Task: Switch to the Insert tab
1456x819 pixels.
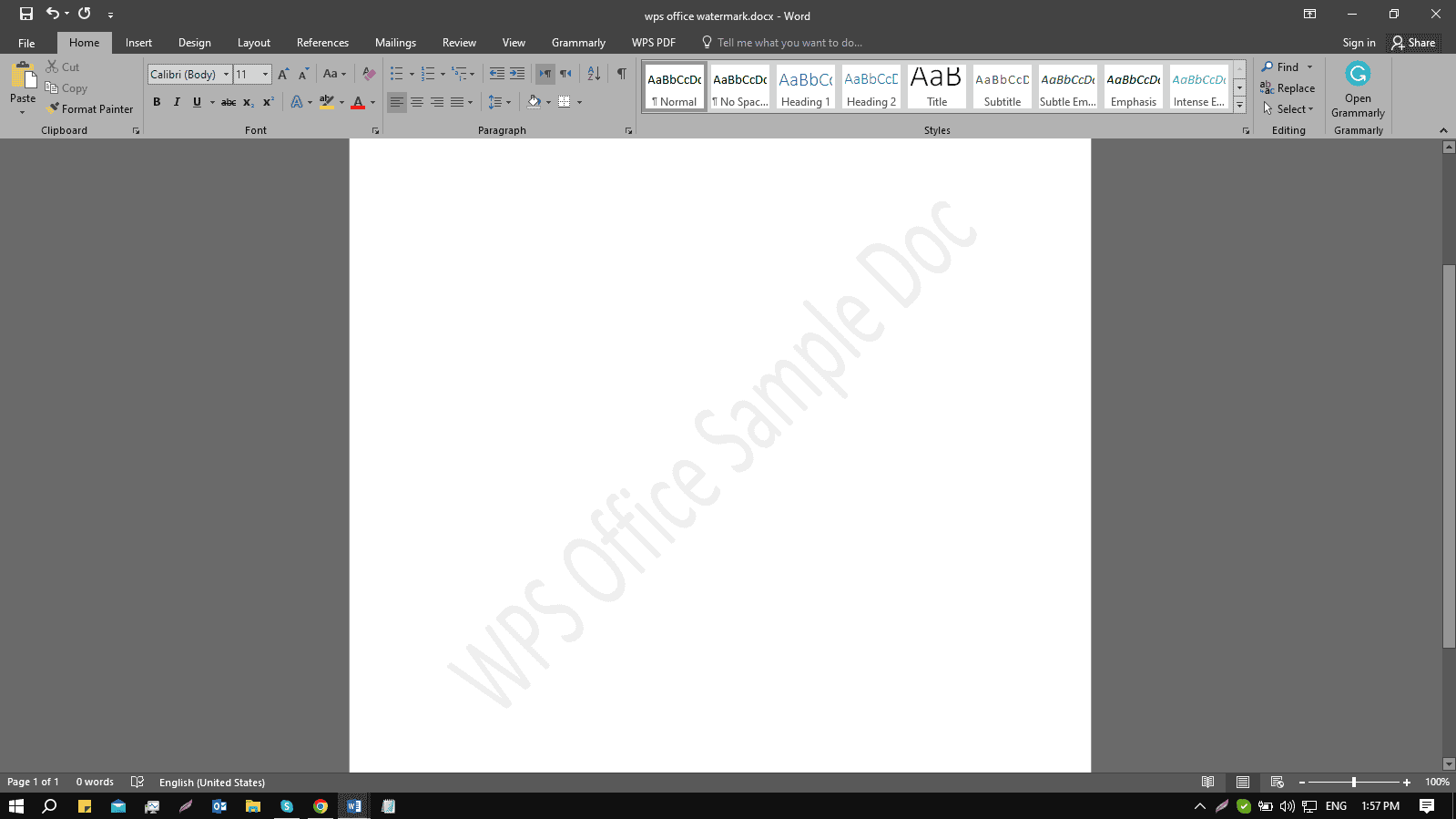Action: [x=138, y=43]
